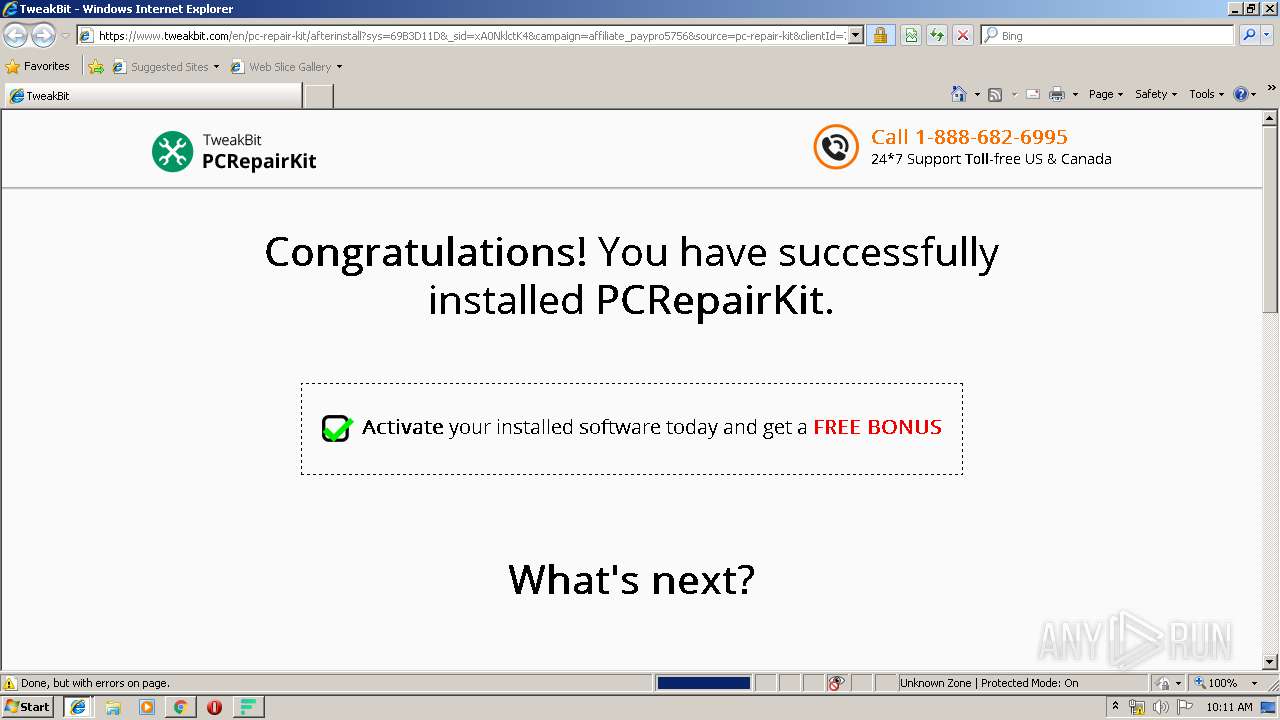Open Suggested Sites link in favorites bar

(x=165, y=67)
